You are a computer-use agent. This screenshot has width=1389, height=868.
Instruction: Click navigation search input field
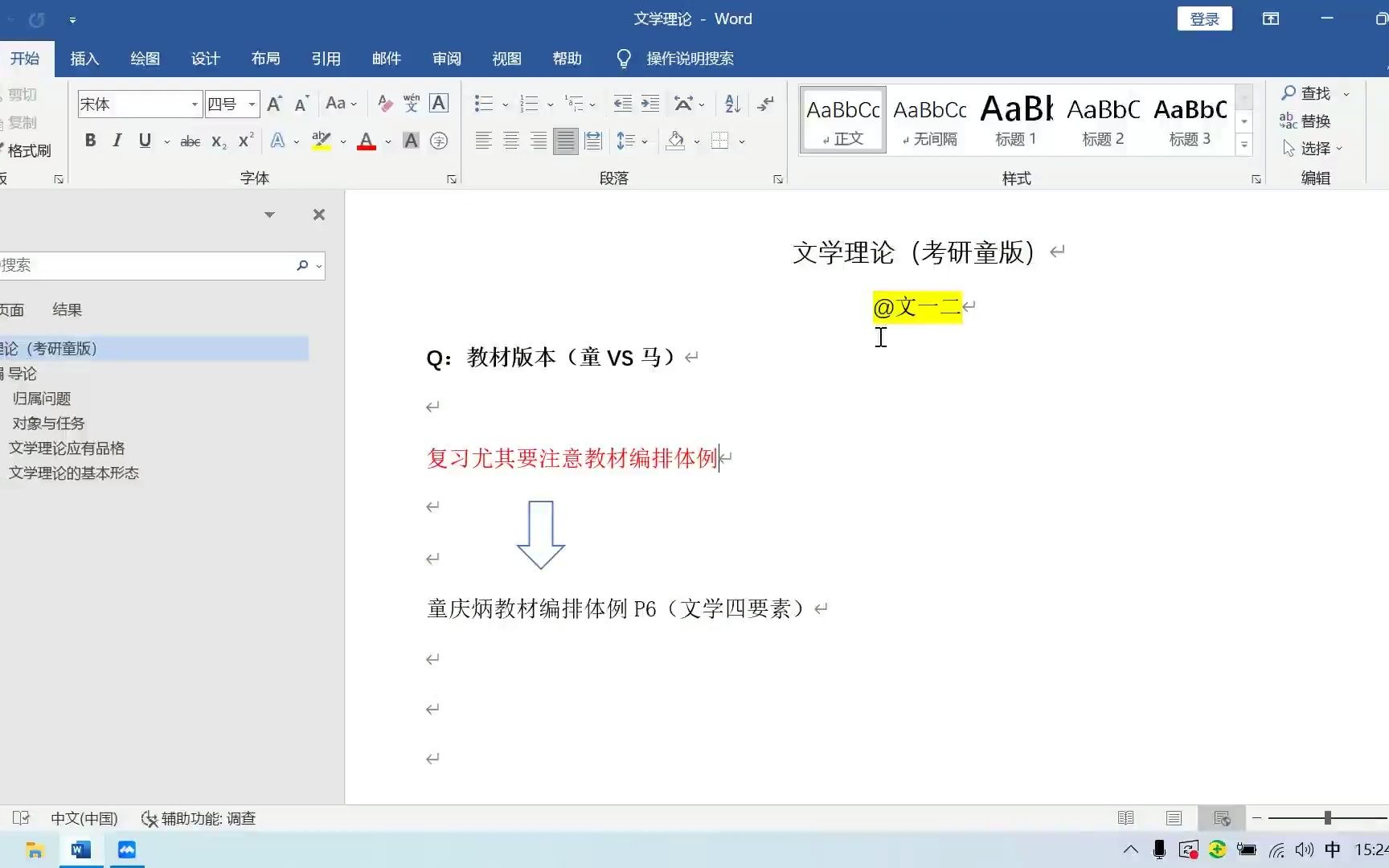(148, 265)
